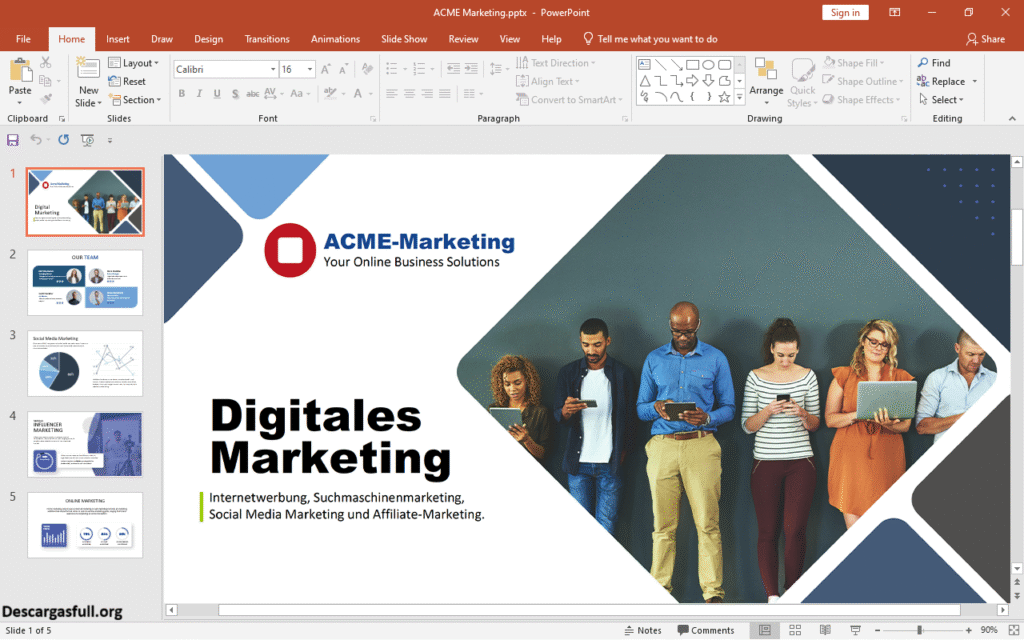The height and width of the screenshot is (640, 1024).
Task: Pick the oval shape from the shapes gallery
Action: tap(708, 65)
